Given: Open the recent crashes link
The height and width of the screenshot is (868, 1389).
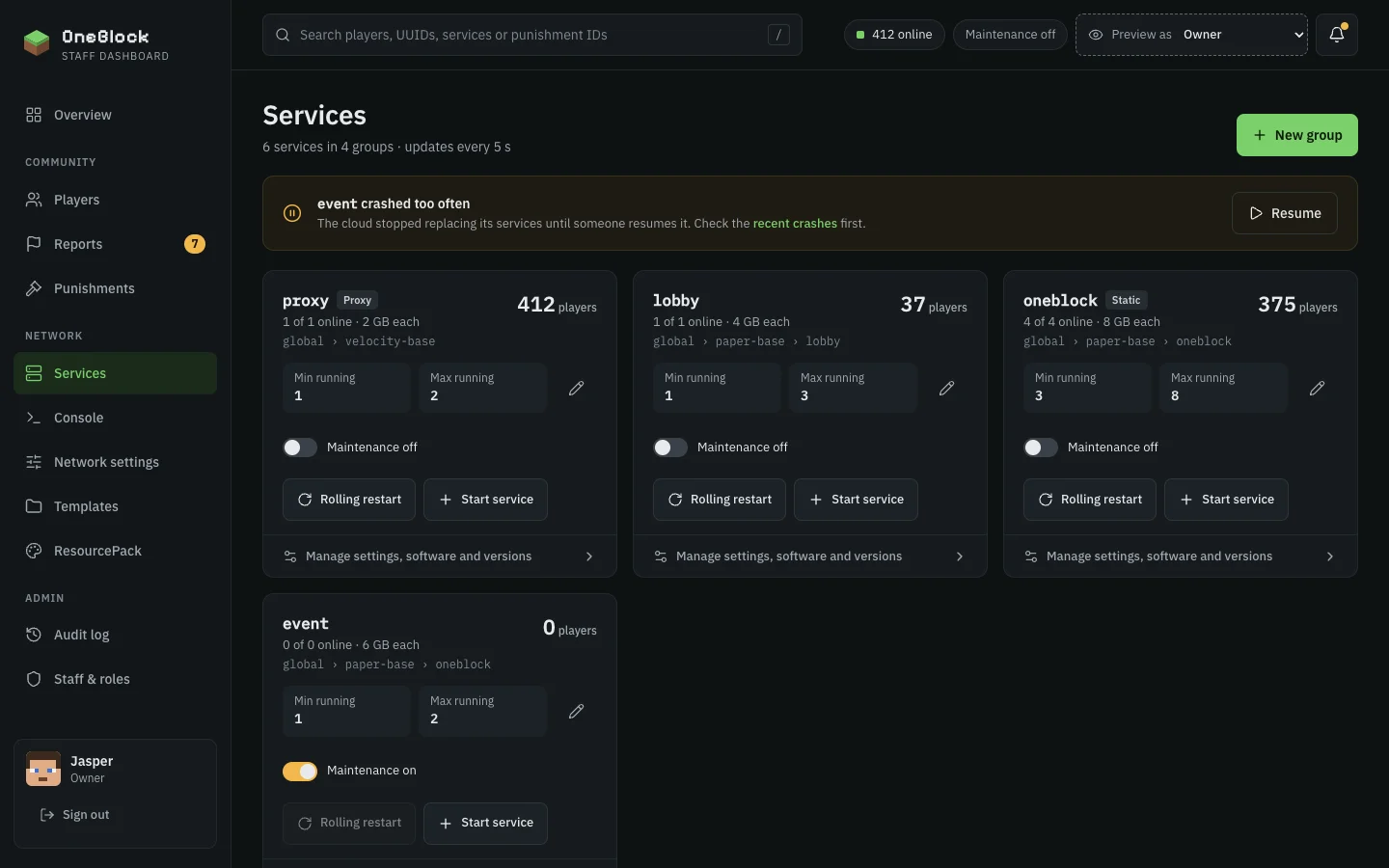Looking at the screenshot, I should 795,224.
